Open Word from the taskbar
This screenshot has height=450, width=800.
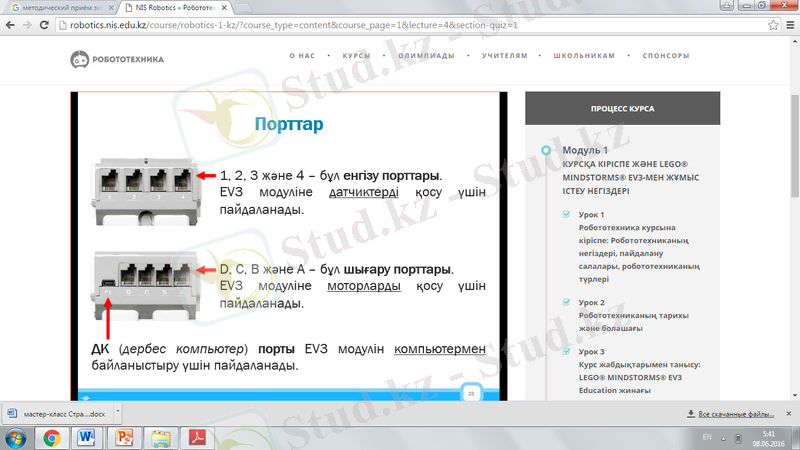click(85, 437)
